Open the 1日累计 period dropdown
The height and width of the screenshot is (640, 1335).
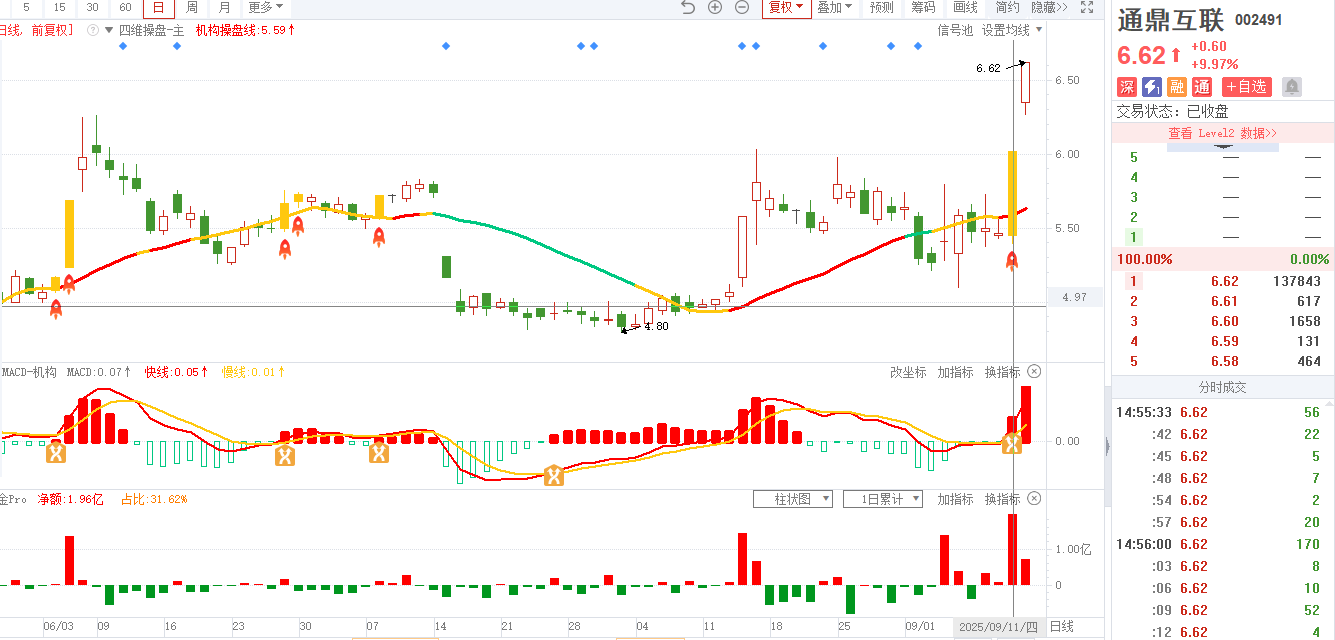coord(882,499)
